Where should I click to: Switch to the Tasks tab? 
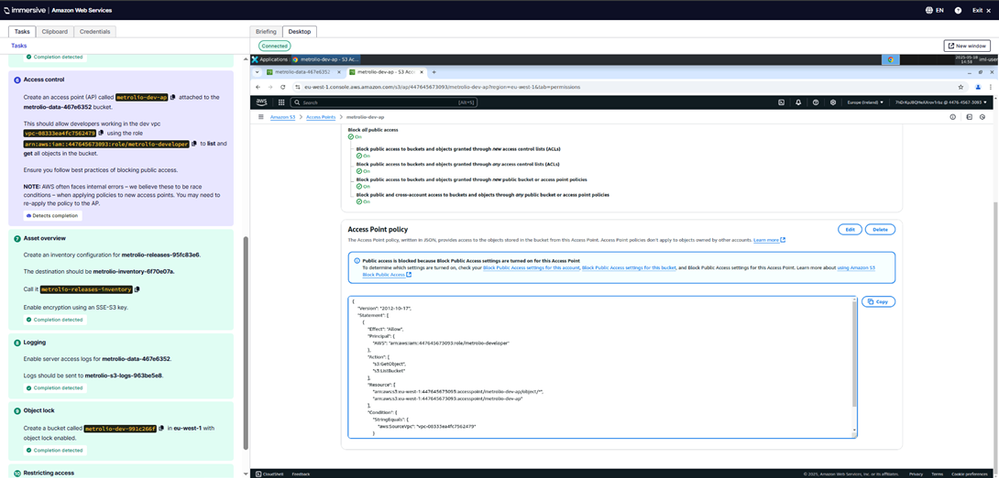click(22, 31)
